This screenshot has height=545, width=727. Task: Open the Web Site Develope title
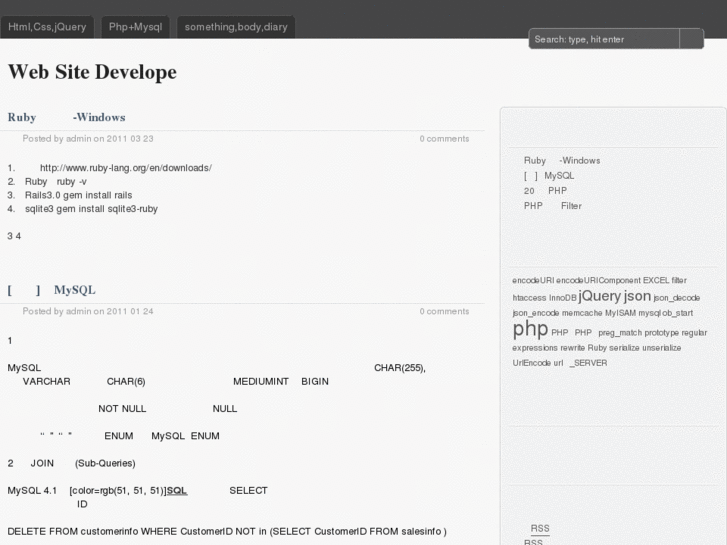click(92, 72)
